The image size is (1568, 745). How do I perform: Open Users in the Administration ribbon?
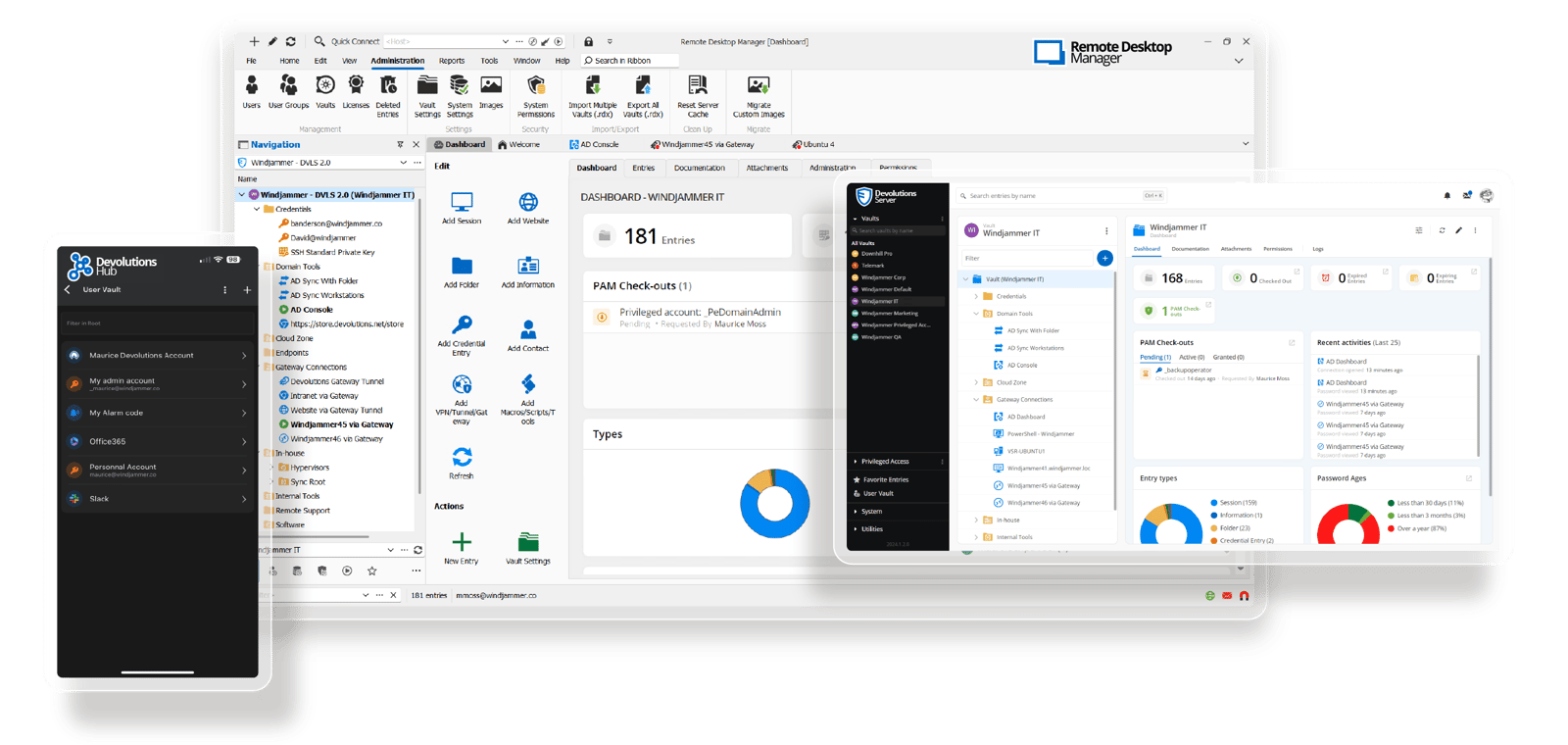(252, 92)
